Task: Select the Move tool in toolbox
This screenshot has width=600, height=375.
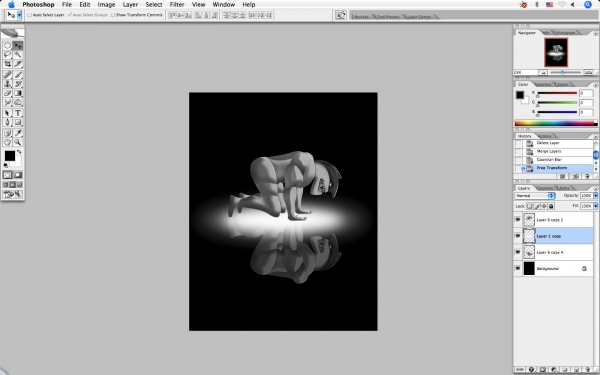Action: (x=18, y=46)
